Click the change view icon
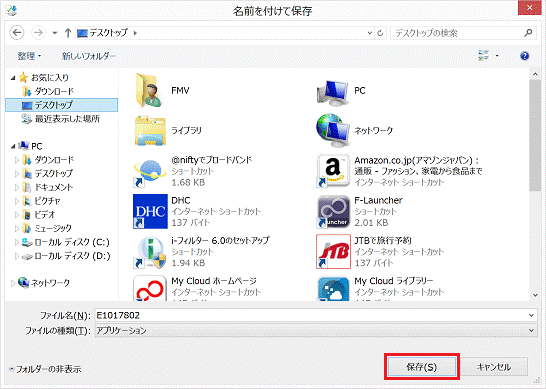 coord(483,55)
